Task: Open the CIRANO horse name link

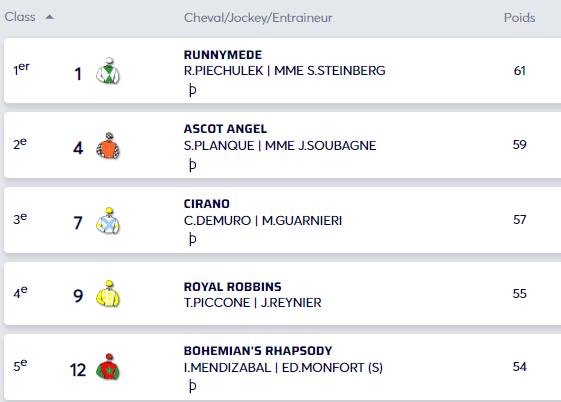Action: click(x=207, y=204)
